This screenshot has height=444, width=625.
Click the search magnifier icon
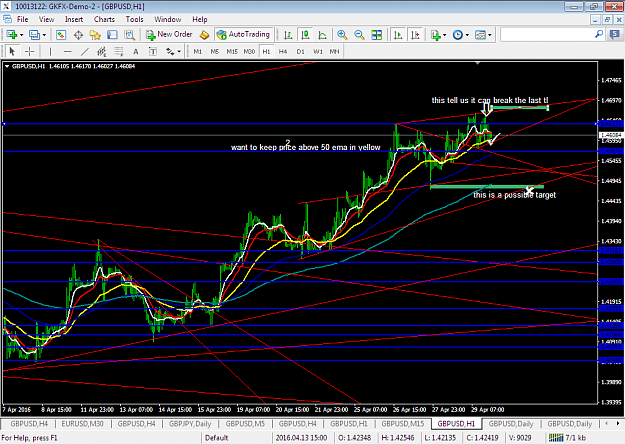pyautogui.click(x=599, y=35)
